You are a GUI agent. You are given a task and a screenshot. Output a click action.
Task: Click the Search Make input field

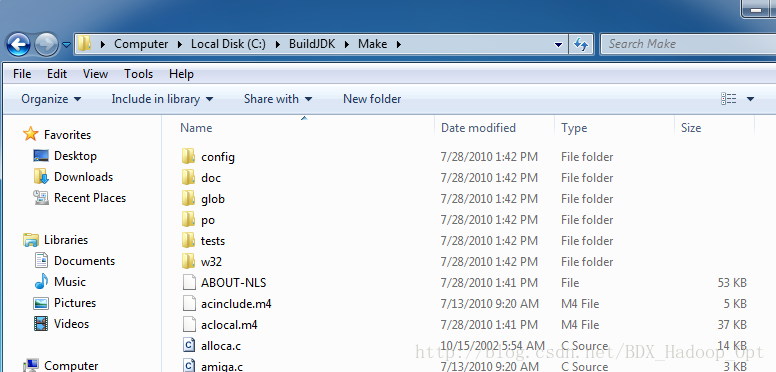pos(688,44)
